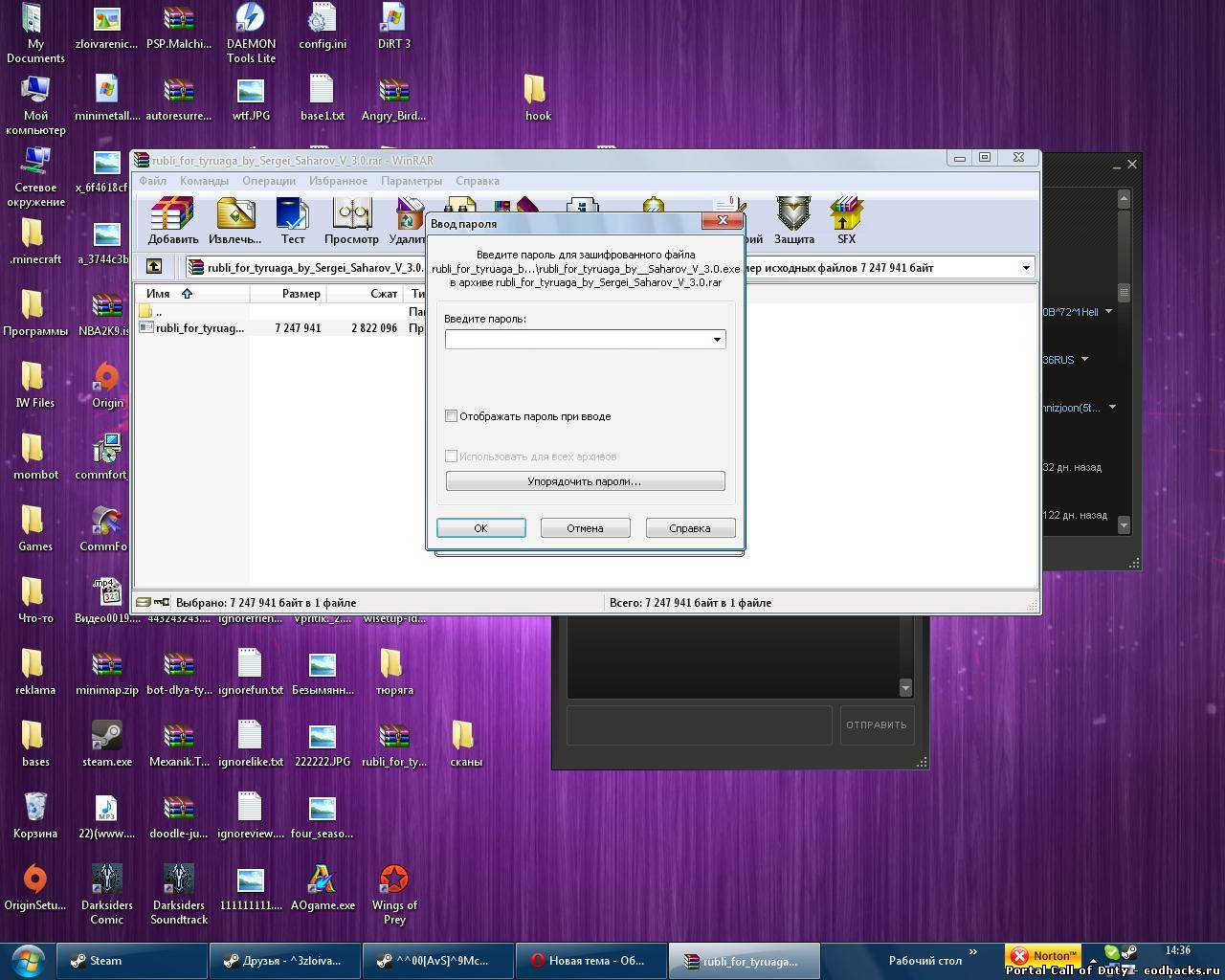Switch to Steam in the taskbar

tap(132, 961)
